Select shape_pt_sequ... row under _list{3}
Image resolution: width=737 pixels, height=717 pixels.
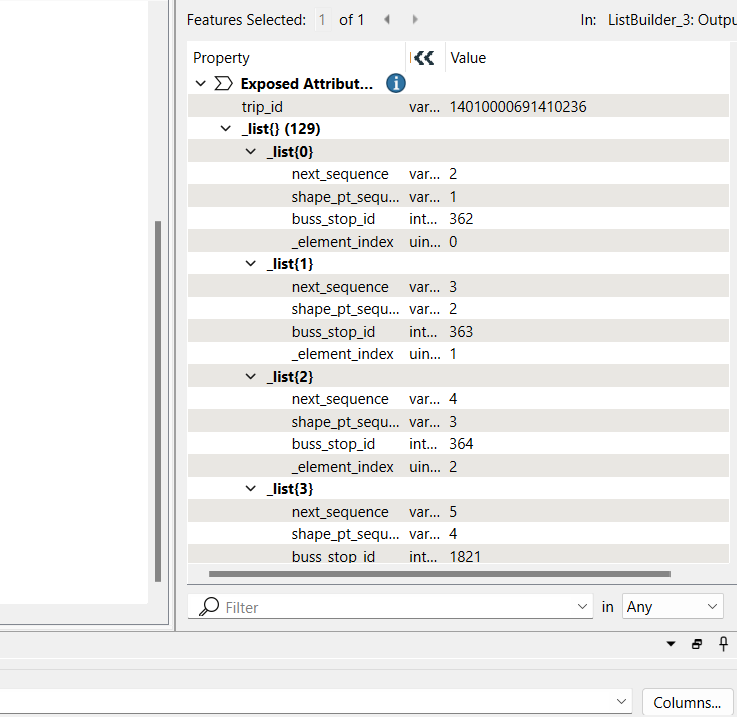click(x=458, y=534)
